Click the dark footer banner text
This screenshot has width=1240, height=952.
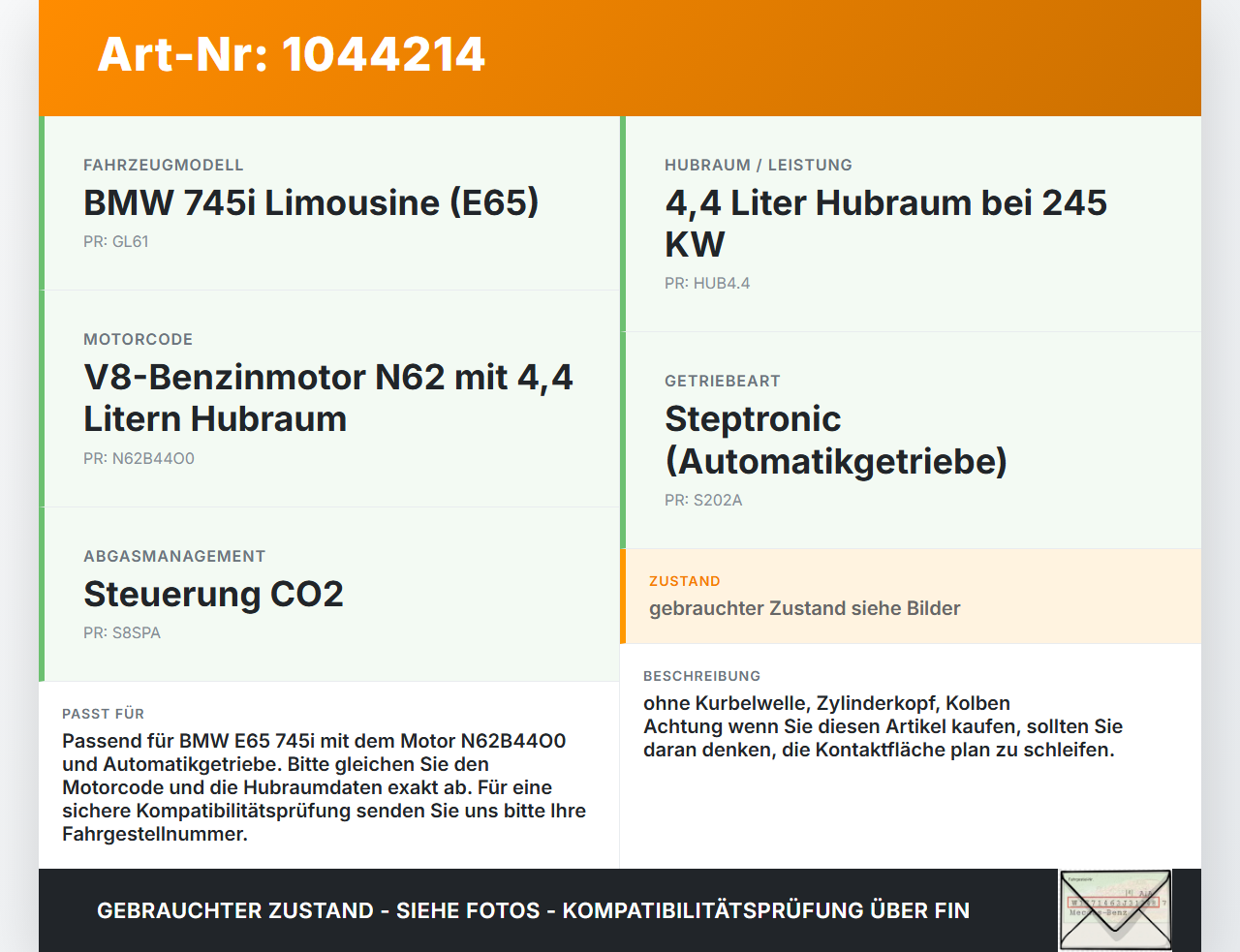(533, 910)
